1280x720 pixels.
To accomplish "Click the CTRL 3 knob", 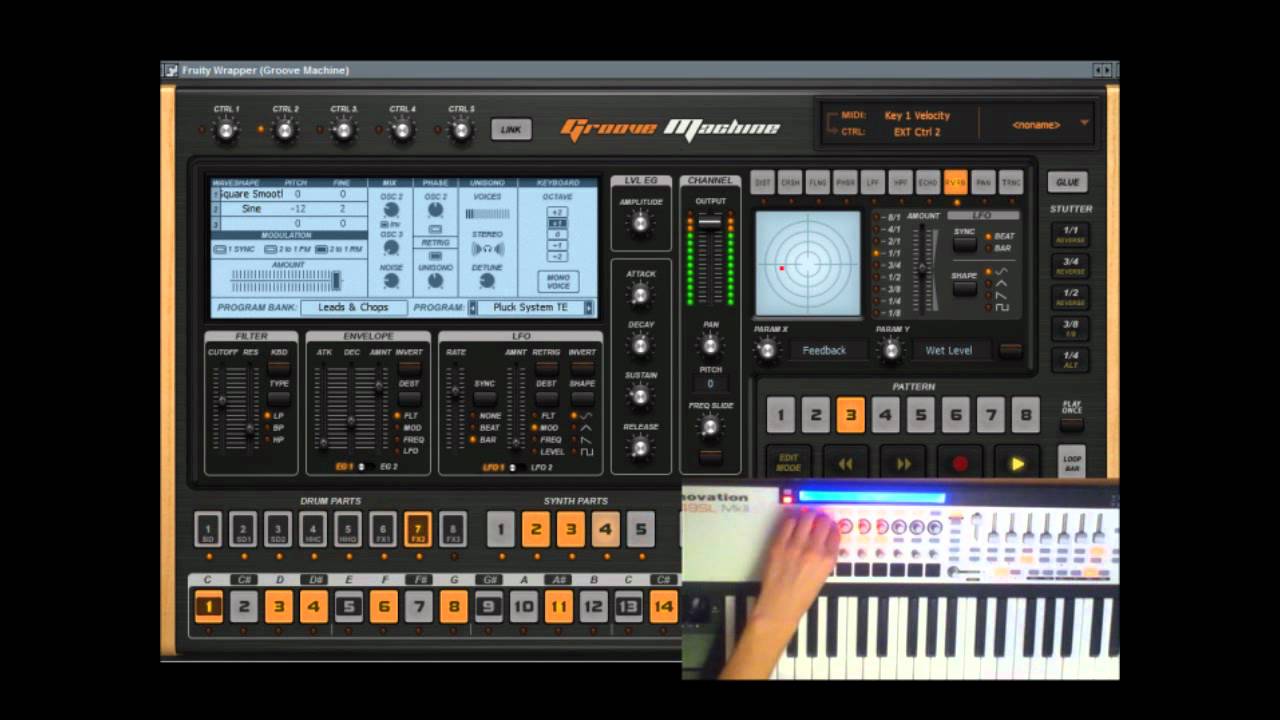I will [343, 130].
